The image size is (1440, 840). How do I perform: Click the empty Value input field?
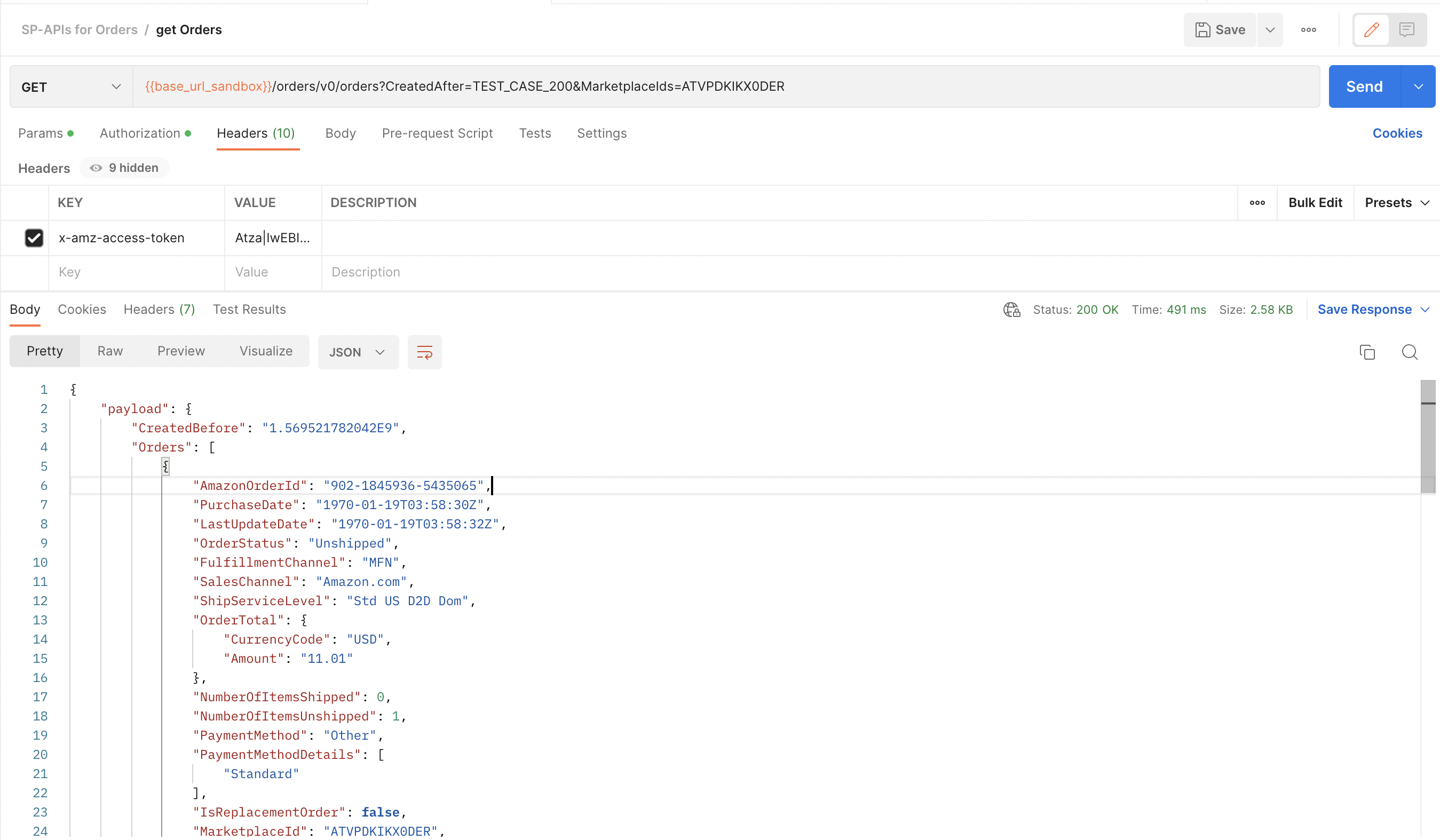coord(273,273)
